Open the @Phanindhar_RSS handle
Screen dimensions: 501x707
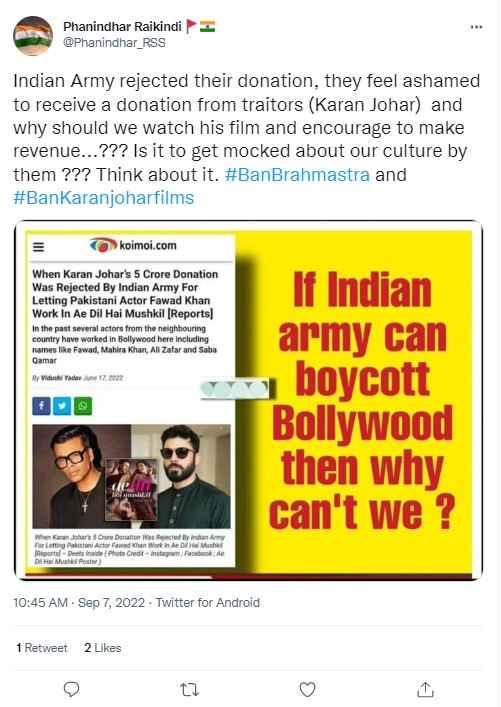pos(114,42)
